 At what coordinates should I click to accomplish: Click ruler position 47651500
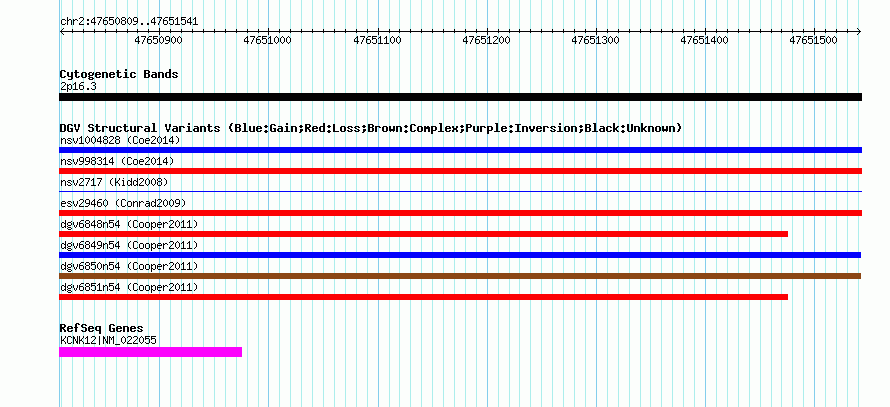coord(813,40)
